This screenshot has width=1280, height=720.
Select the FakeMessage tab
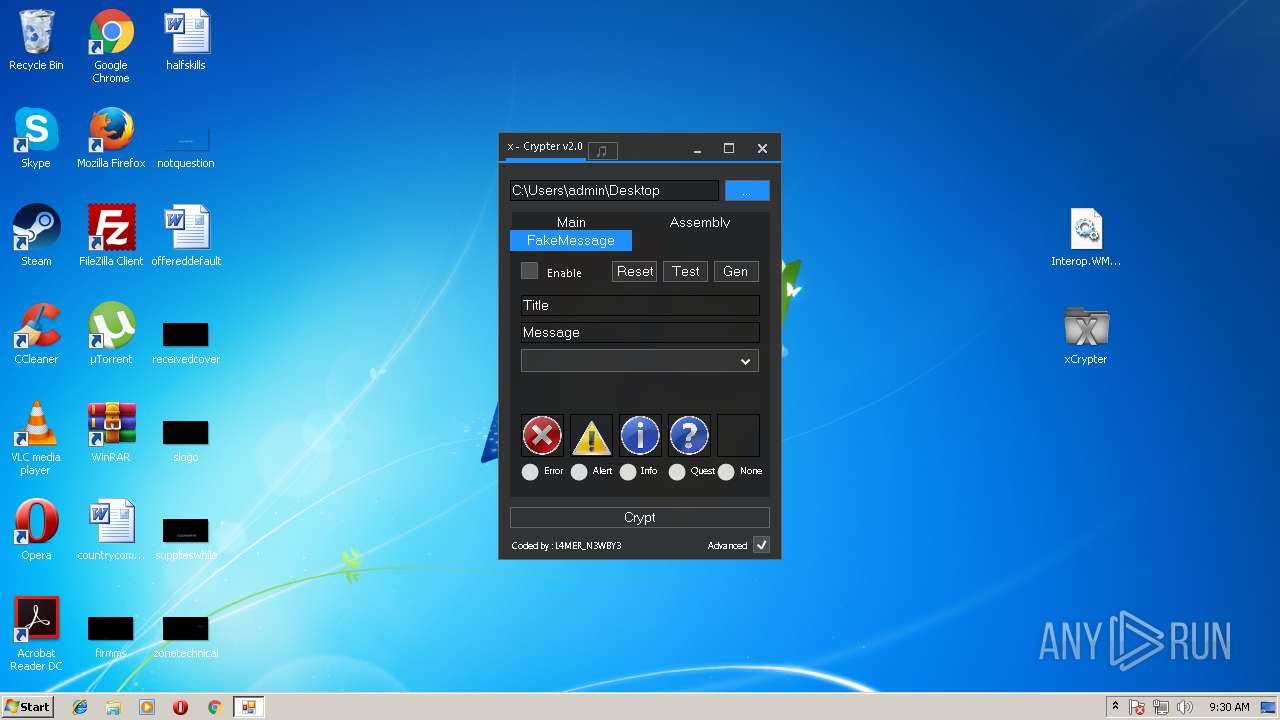[x=571, y=240]
